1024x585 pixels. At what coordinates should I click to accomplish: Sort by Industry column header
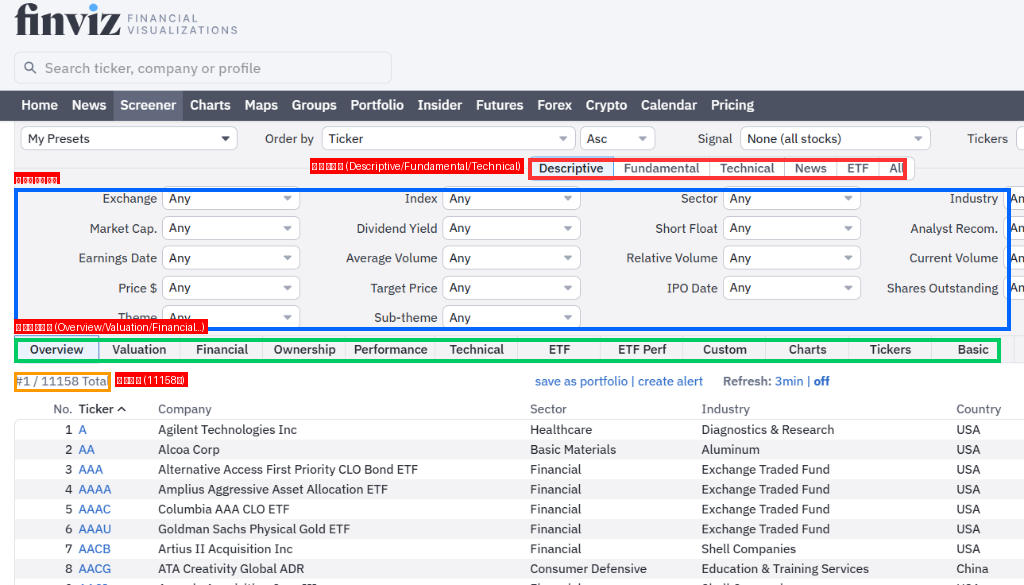coord(726,409)
